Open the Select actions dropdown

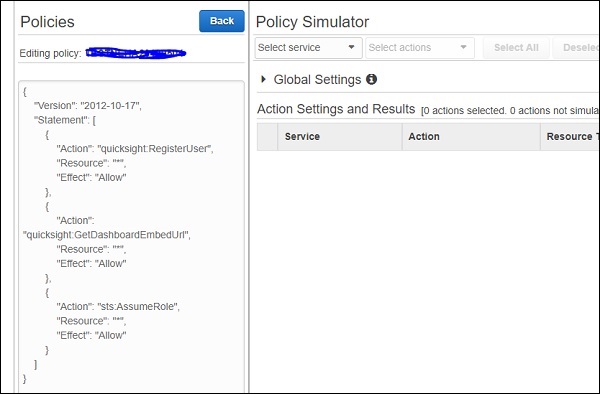(420, 48)
